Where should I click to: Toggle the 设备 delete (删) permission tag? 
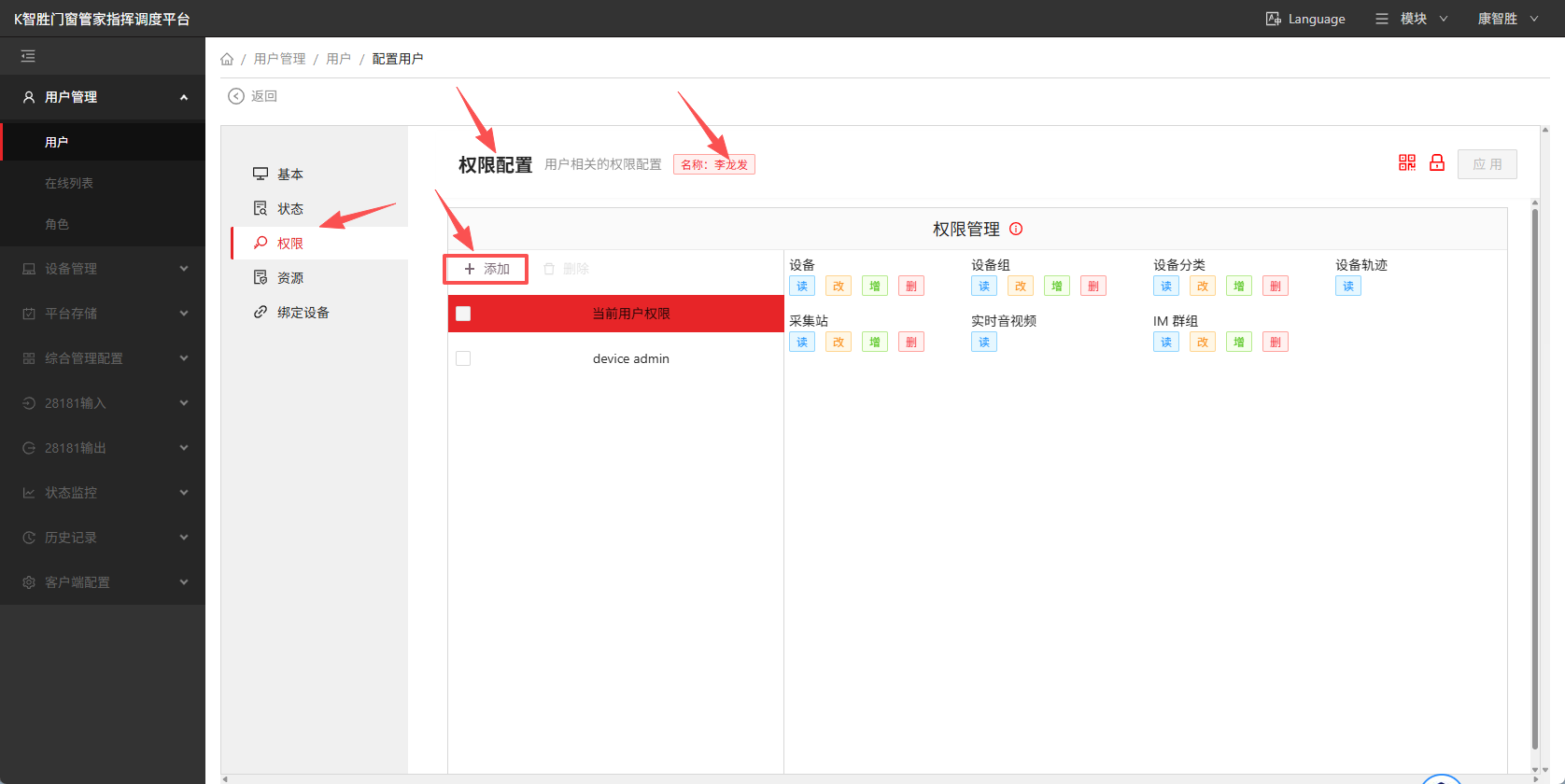point(910,287)
